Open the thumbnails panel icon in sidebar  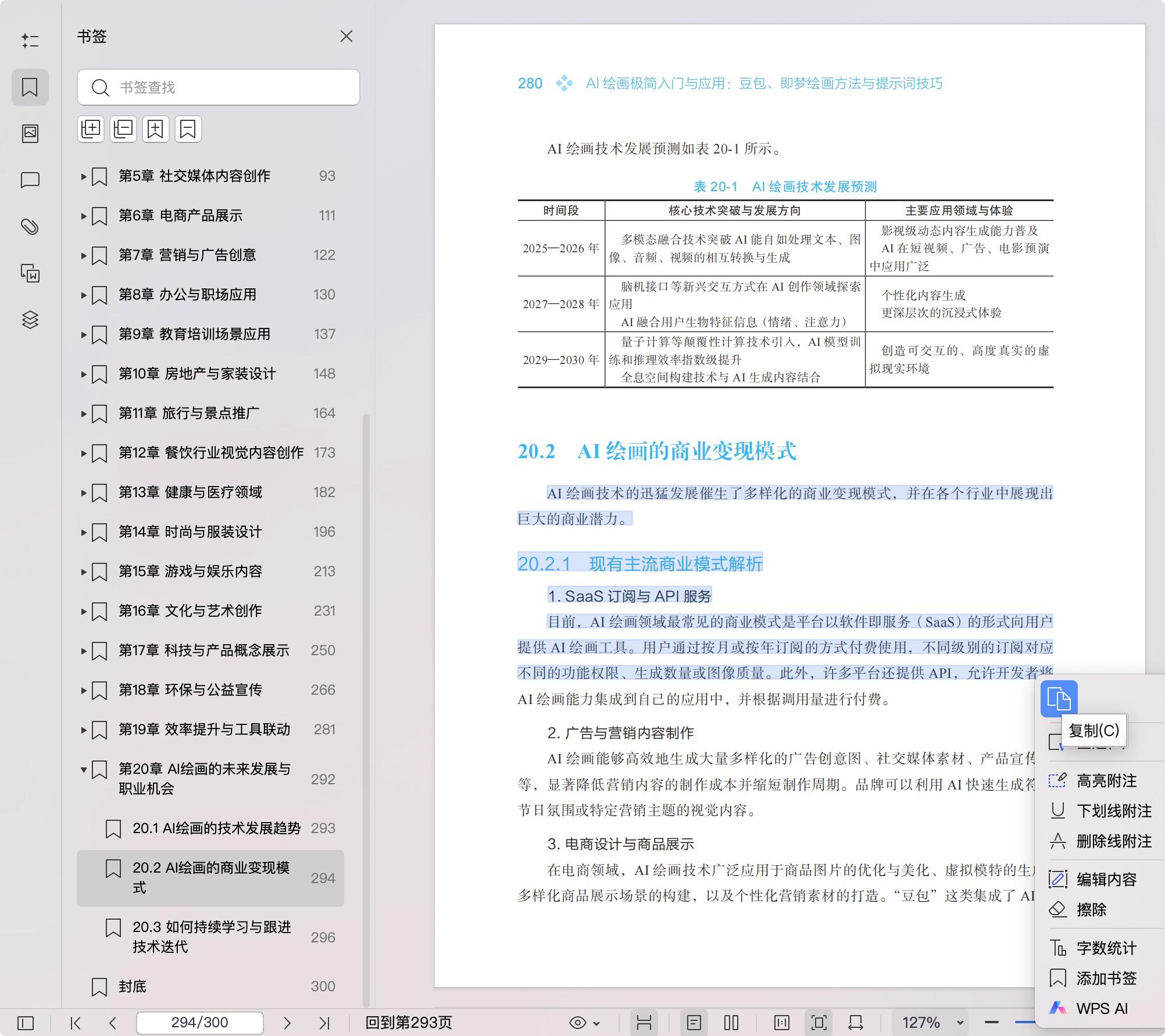pos(30,133)
